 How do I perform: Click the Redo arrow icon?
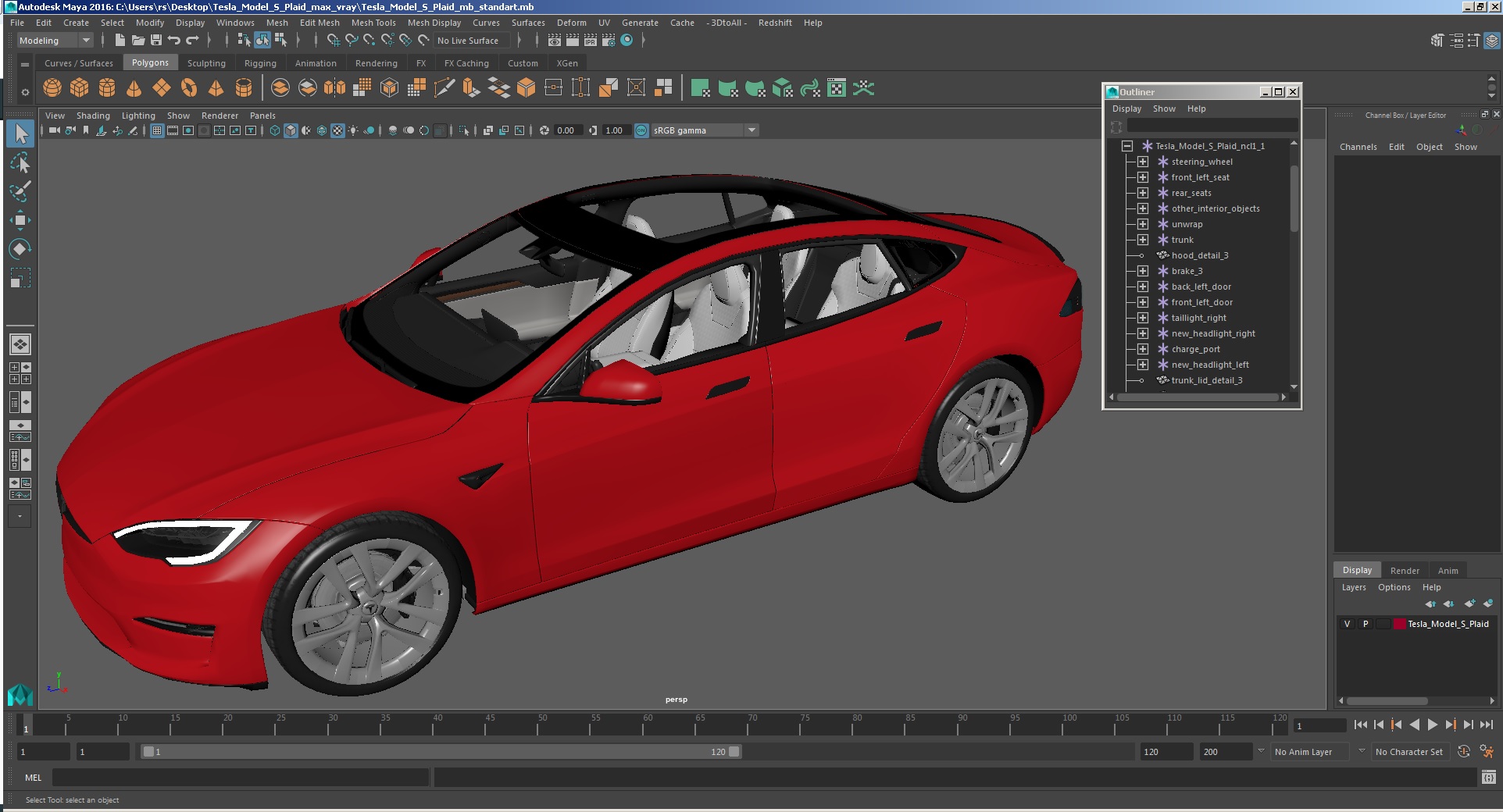(192, 41)
